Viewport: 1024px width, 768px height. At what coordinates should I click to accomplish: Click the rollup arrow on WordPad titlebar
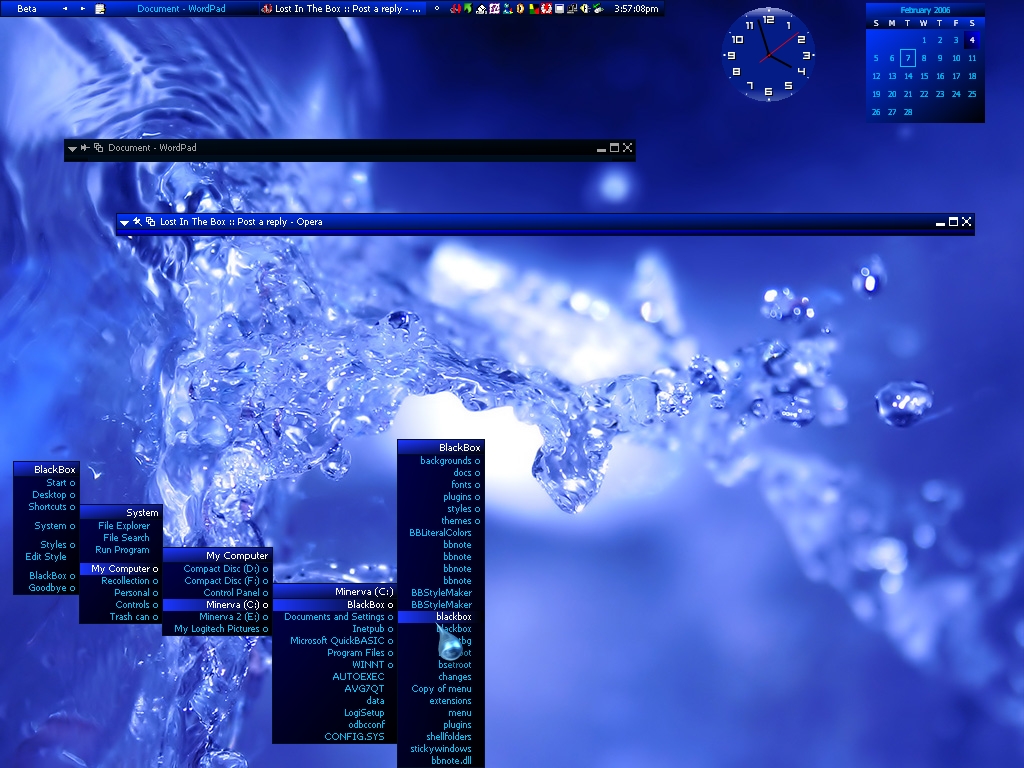pos(73,148)
